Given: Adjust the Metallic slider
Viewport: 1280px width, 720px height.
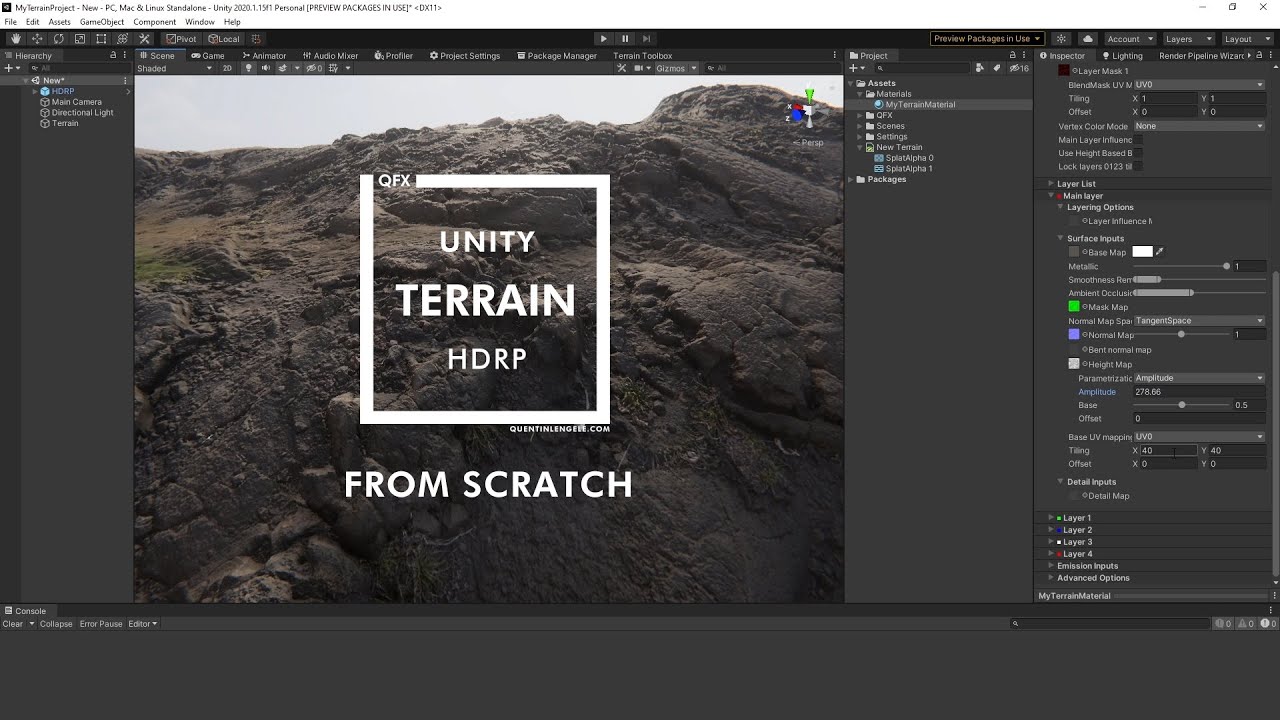Looking at the screenshot, I should (x=1181, y=266).
